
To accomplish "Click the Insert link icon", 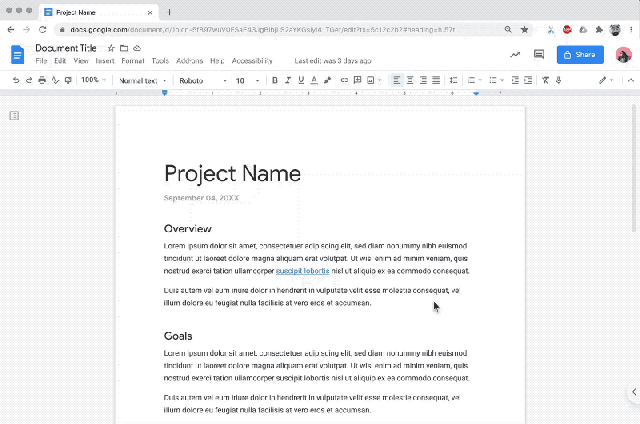I will [x=344, y=80].
